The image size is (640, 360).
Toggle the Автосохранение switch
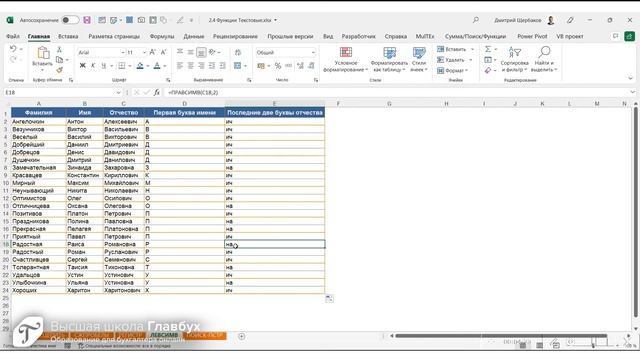[70, 20]
